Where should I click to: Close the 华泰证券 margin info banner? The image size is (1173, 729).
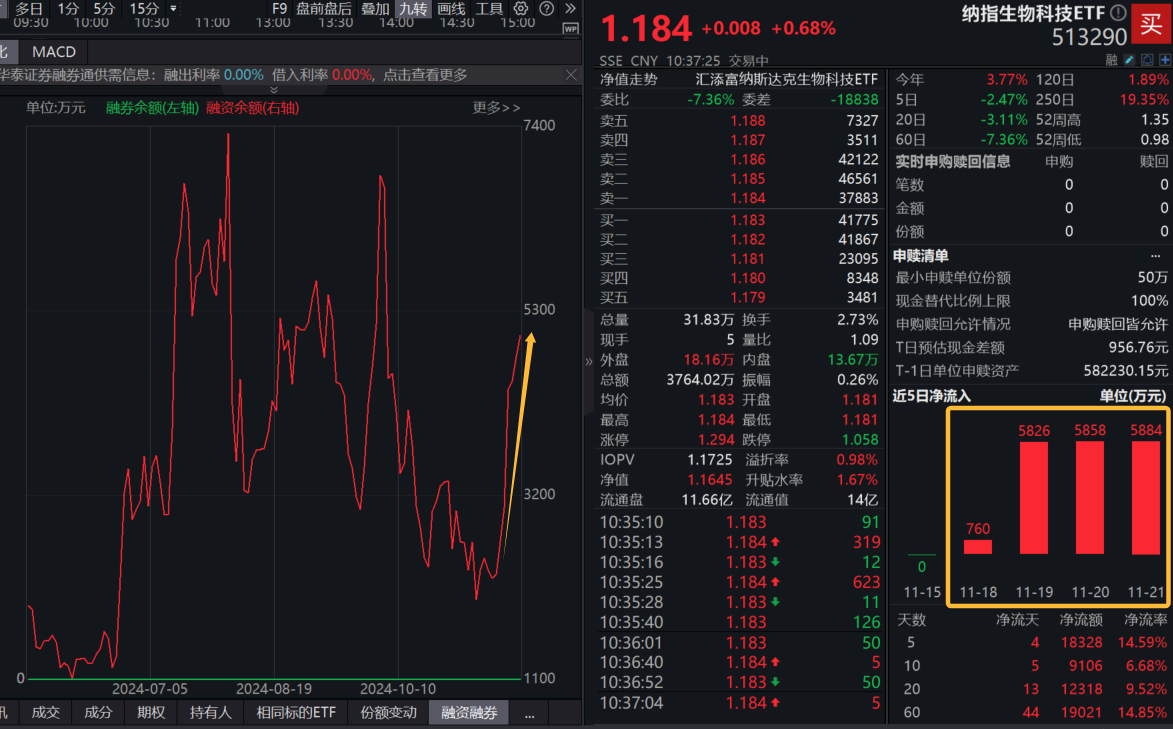(571, 75)
